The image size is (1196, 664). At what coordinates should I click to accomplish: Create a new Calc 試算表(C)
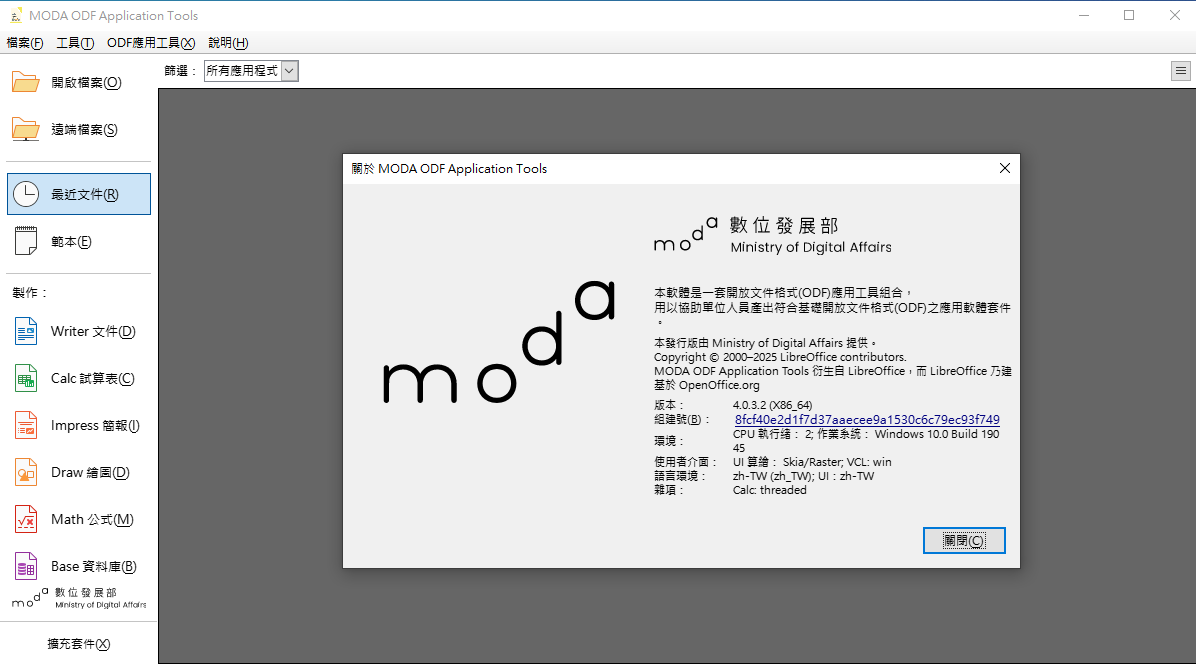click(x=92, y=379)
